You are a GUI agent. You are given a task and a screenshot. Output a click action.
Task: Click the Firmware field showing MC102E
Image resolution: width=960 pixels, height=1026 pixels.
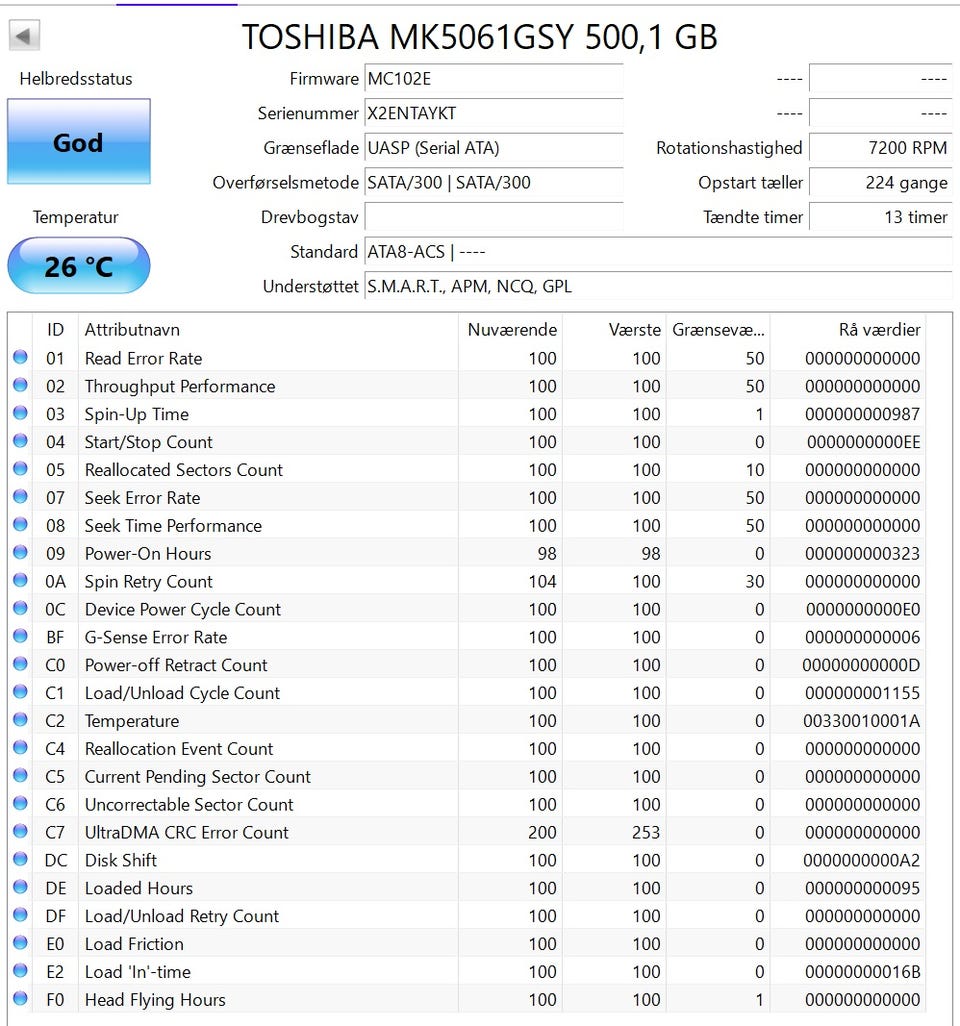[x=493, y=79]
